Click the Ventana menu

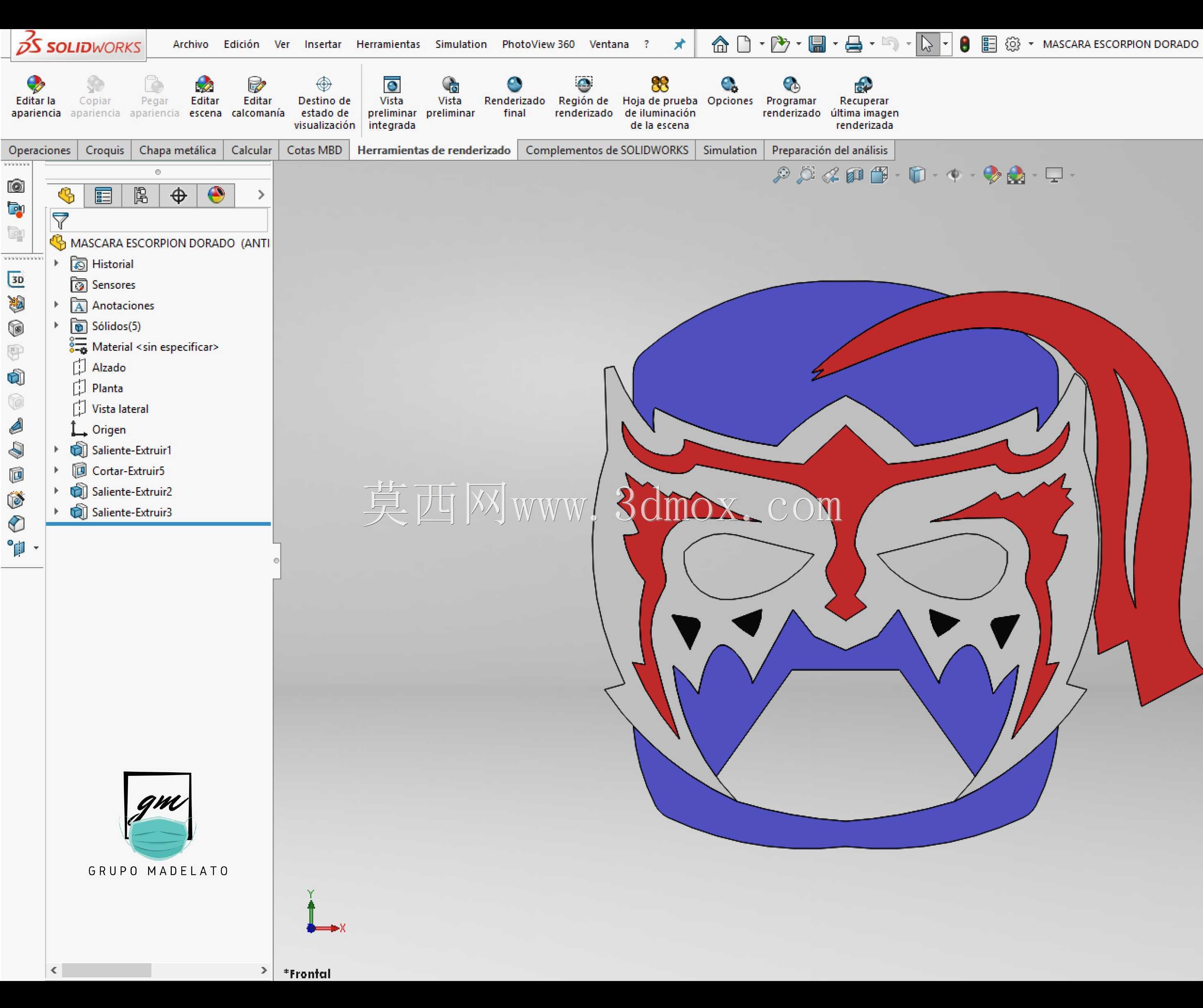tap(609, 44)
